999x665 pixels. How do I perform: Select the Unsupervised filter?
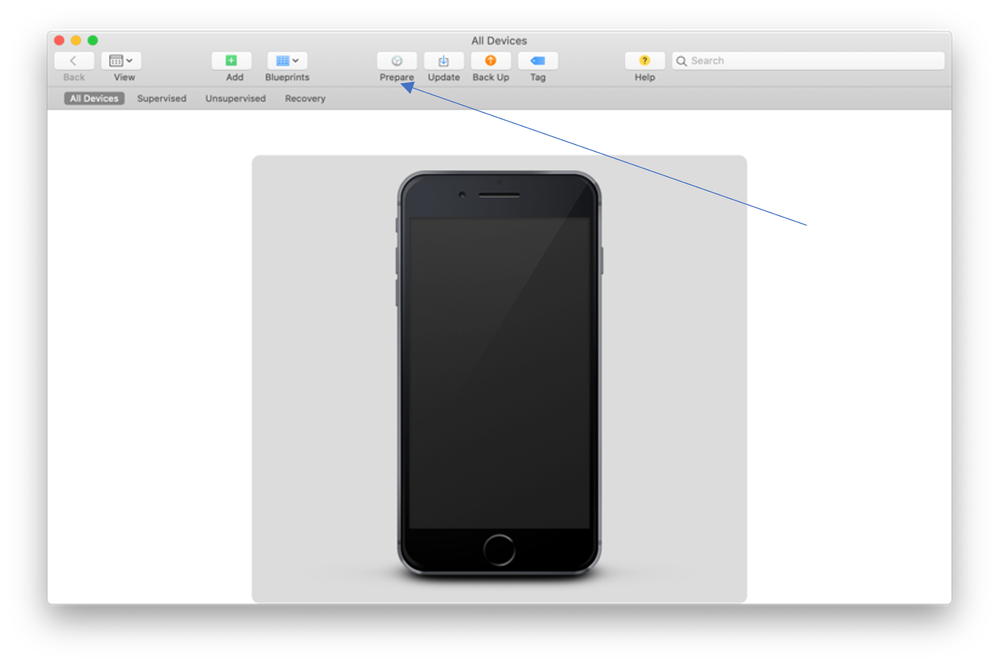coord(235,98)
